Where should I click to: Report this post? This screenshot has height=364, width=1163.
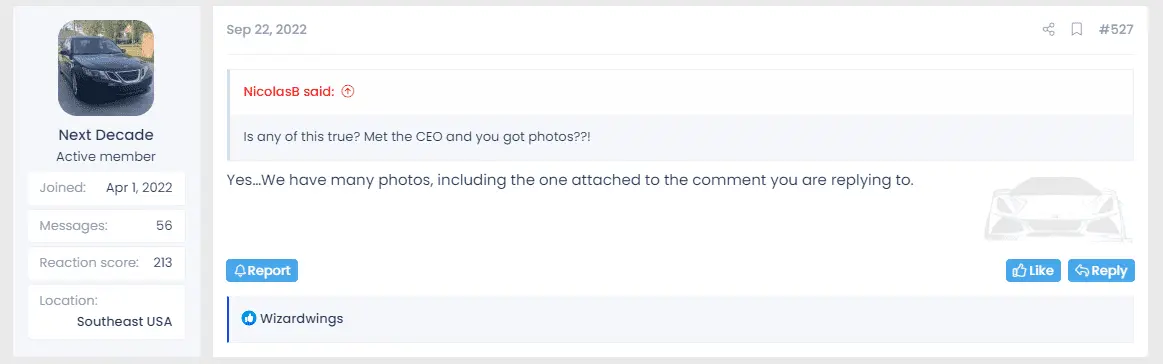[x=262, y=271]
